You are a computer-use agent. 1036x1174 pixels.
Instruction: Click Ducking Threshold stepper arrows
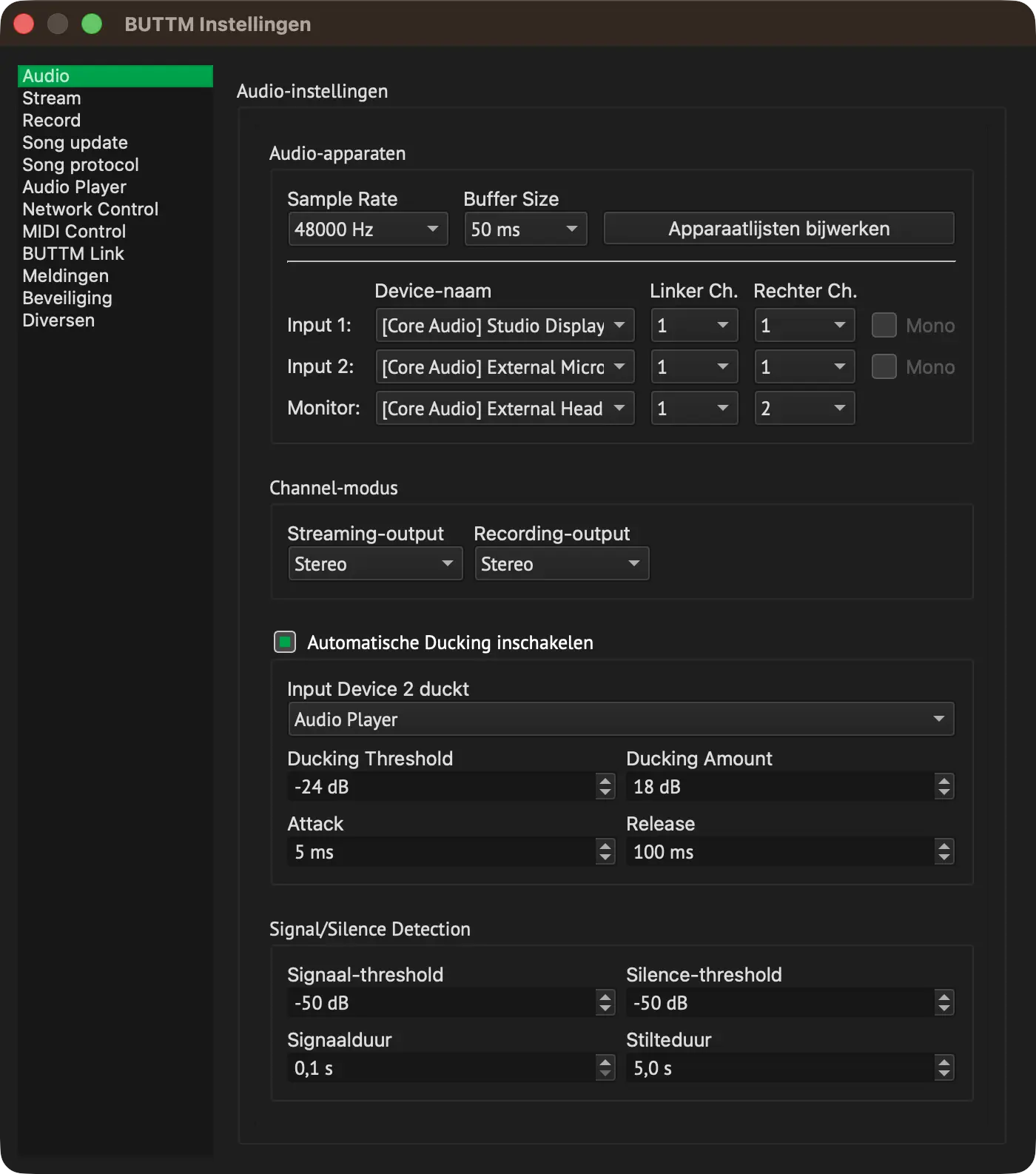coord(605,786)
